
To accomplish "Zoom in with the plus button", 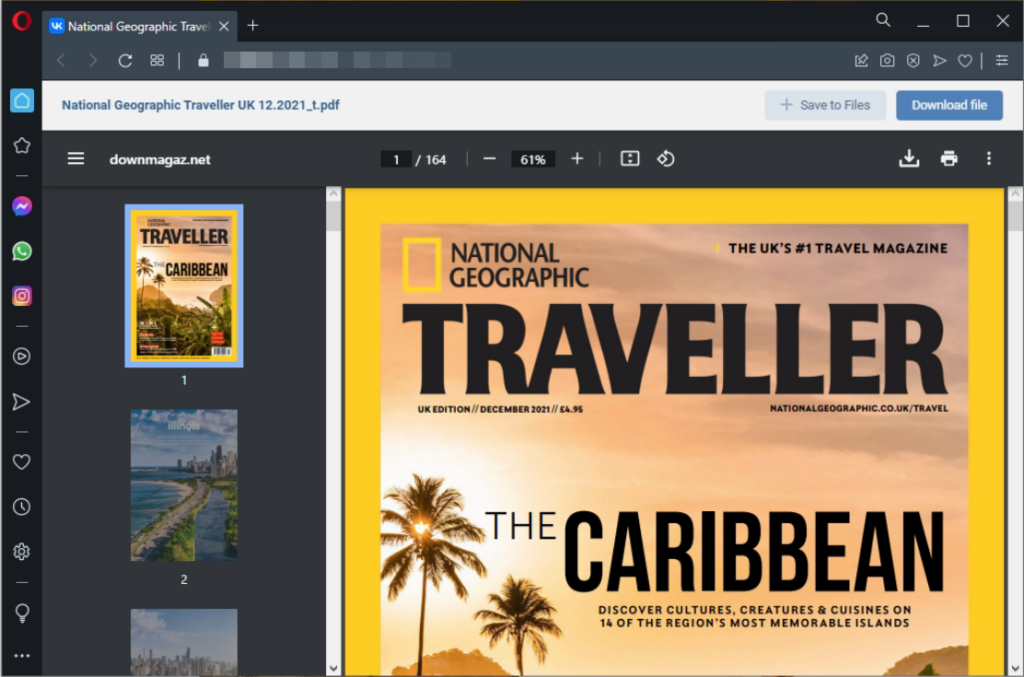I will tap(577, 159).
